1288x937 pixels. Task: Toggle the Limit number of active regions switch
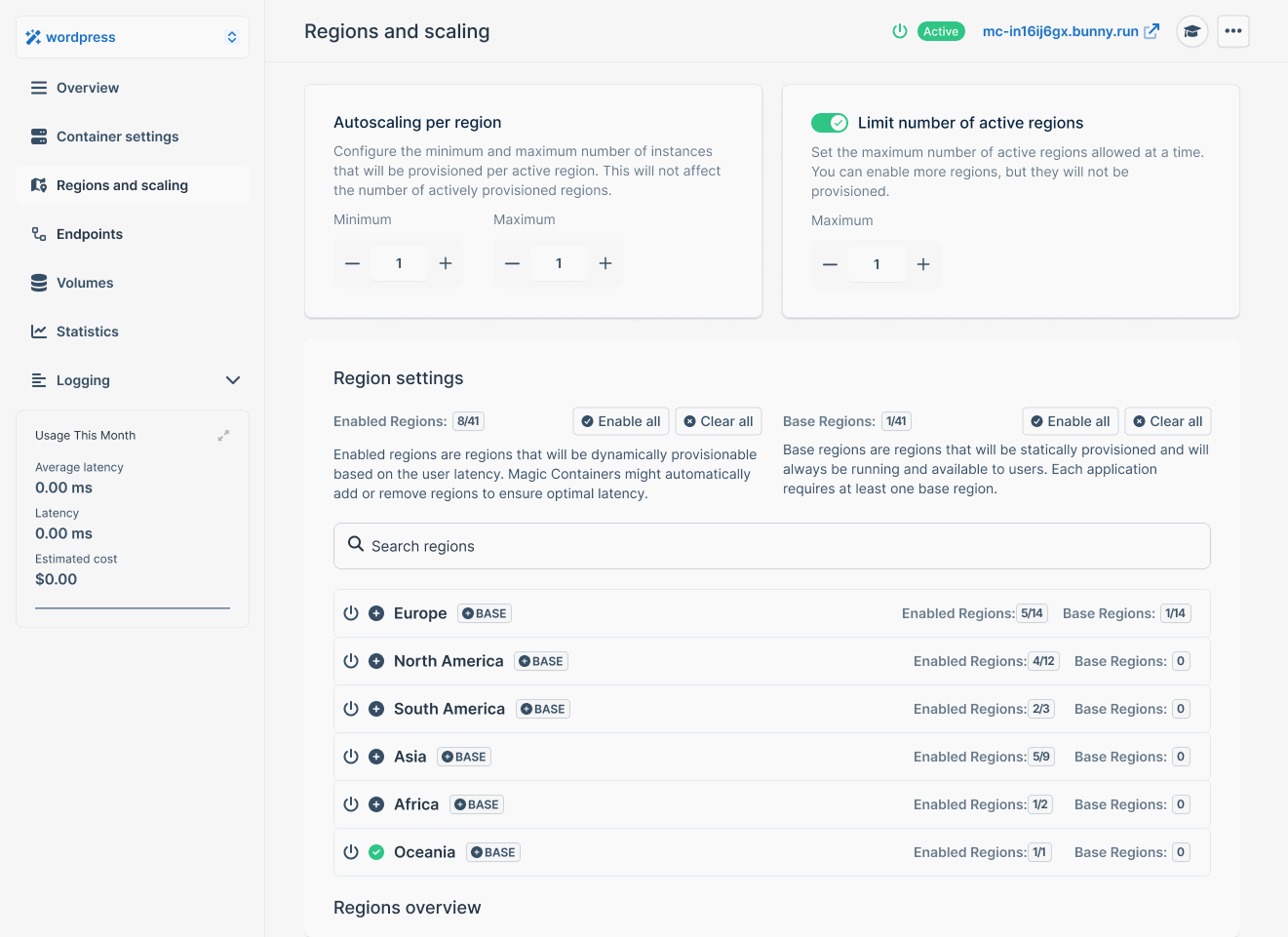[x=829, y=123]
